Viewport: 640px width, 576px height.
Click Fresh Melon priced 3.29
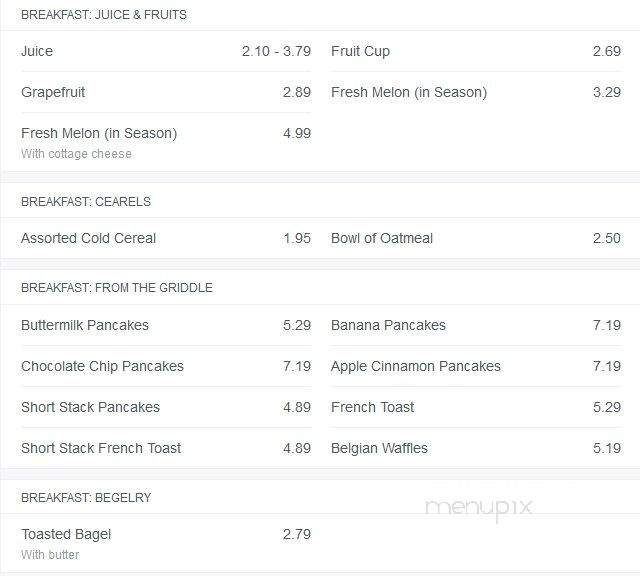pos(476,92)
